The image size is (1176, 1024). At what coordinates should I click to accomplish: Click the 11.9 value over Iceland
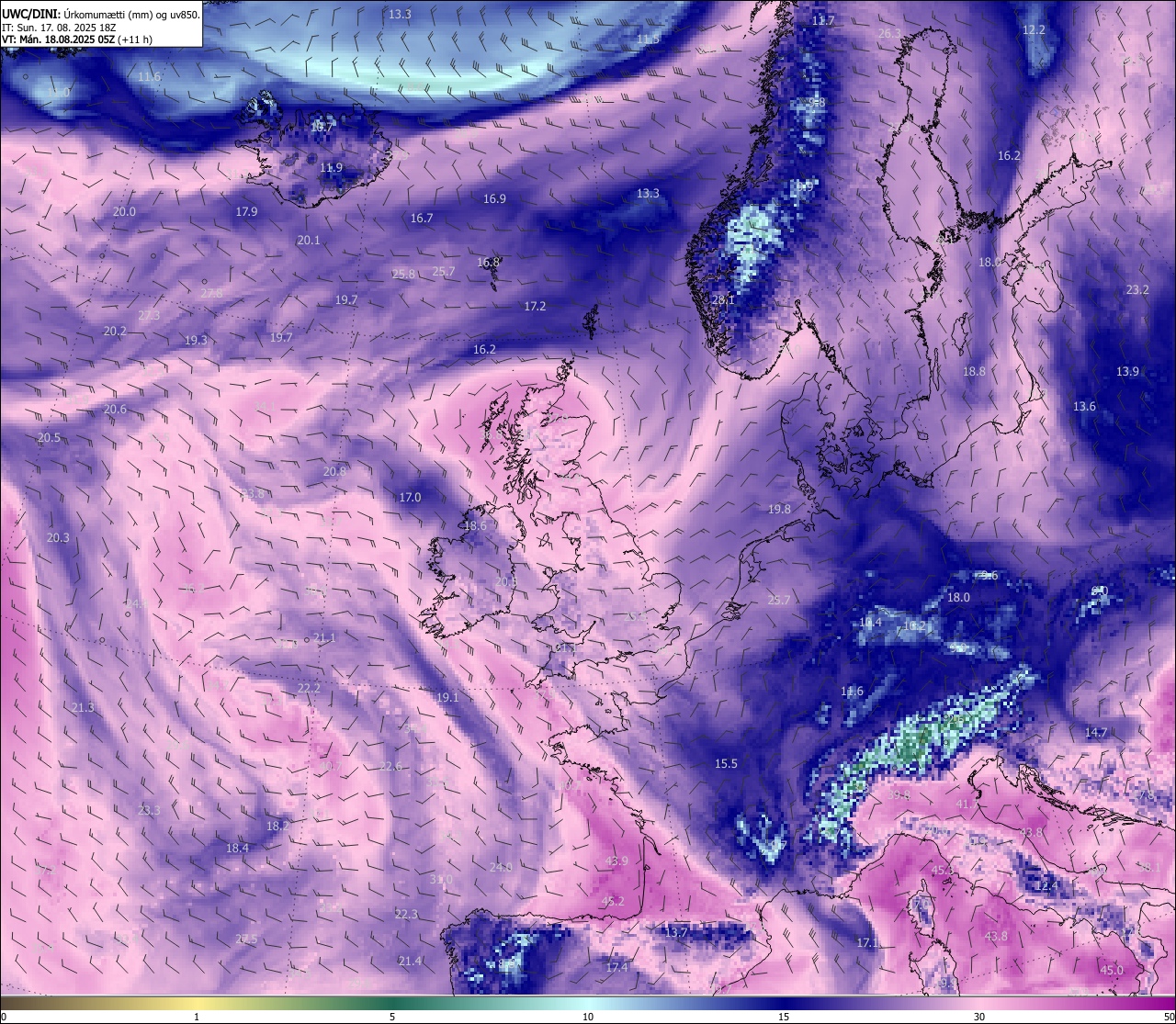(331, 167)
